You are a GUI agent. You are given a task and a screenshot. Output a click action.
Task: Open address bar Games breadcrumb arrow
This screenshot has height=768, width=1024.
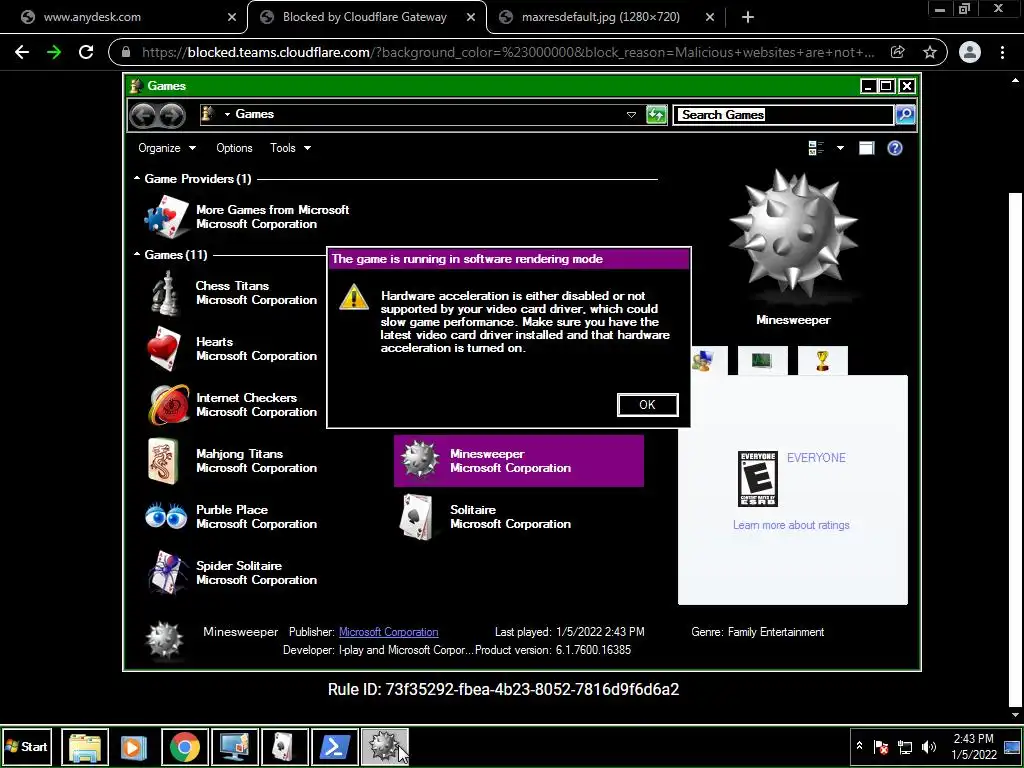point(227,114)
